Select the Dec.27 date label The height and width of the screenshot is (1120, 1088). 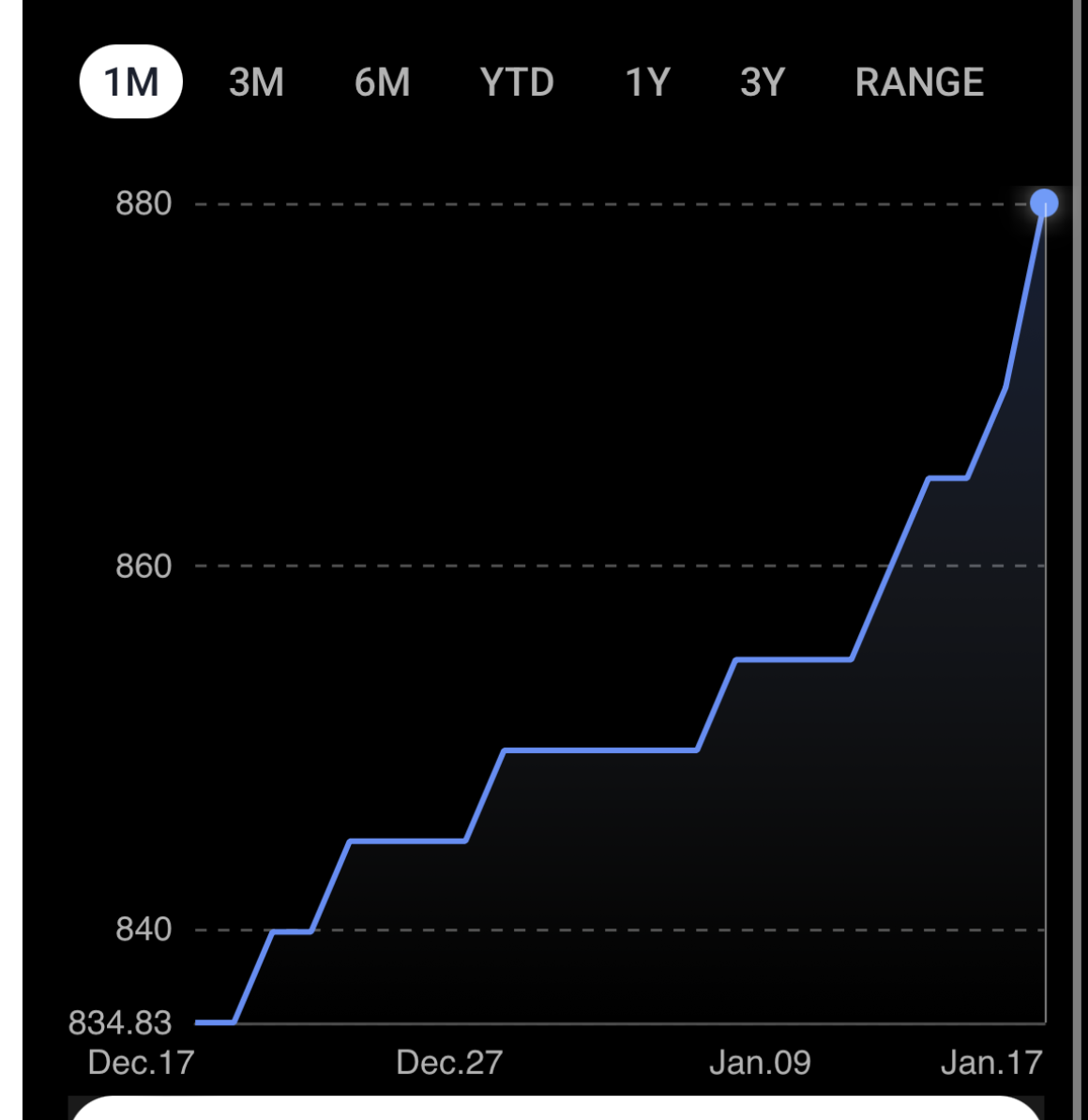pos(449,1062)
